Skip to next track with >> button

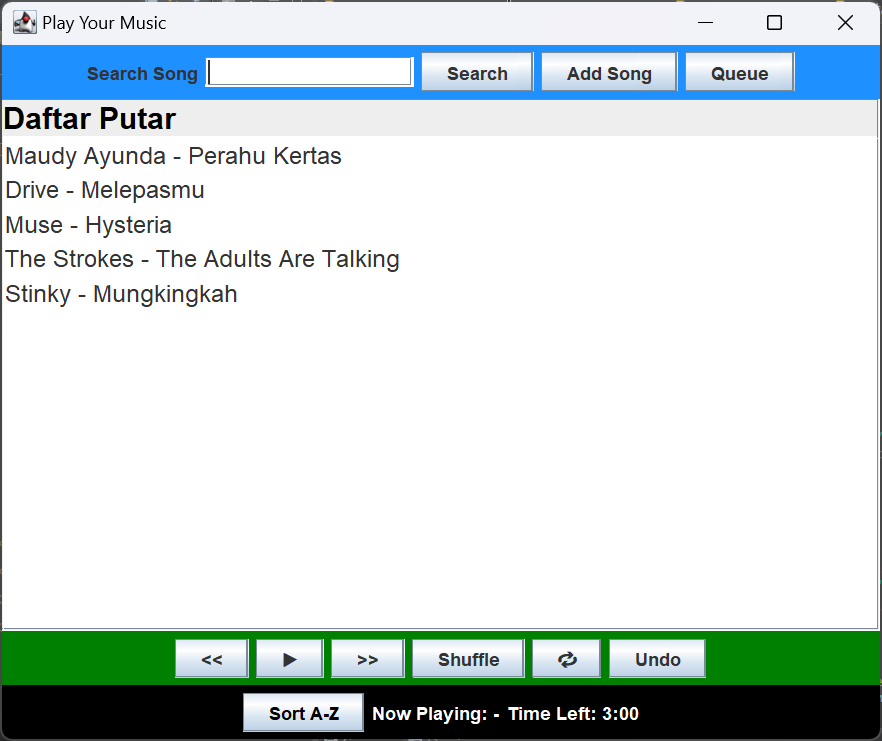pyautogui.click(x=368, y=659)
